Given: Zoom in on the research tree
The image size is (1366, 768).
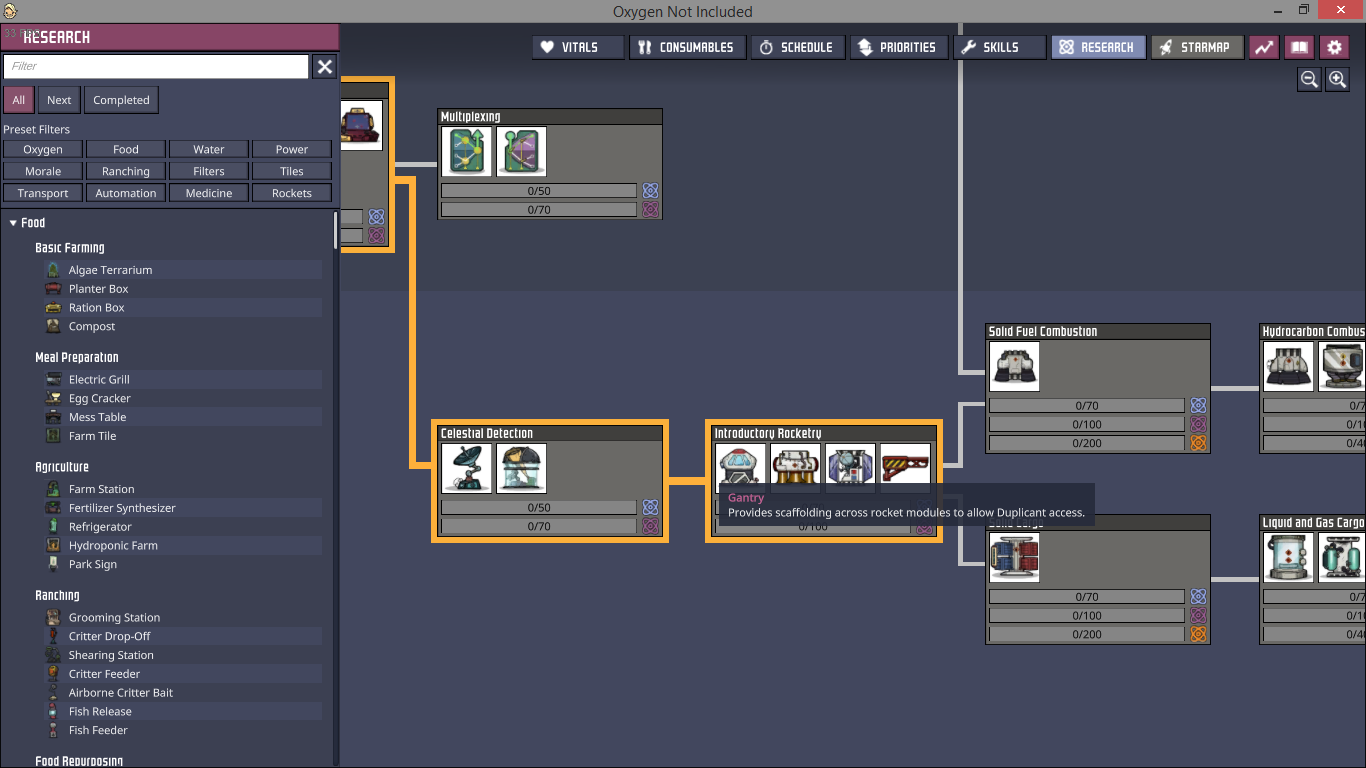Looking at the screenshot, I should 1337,80.
